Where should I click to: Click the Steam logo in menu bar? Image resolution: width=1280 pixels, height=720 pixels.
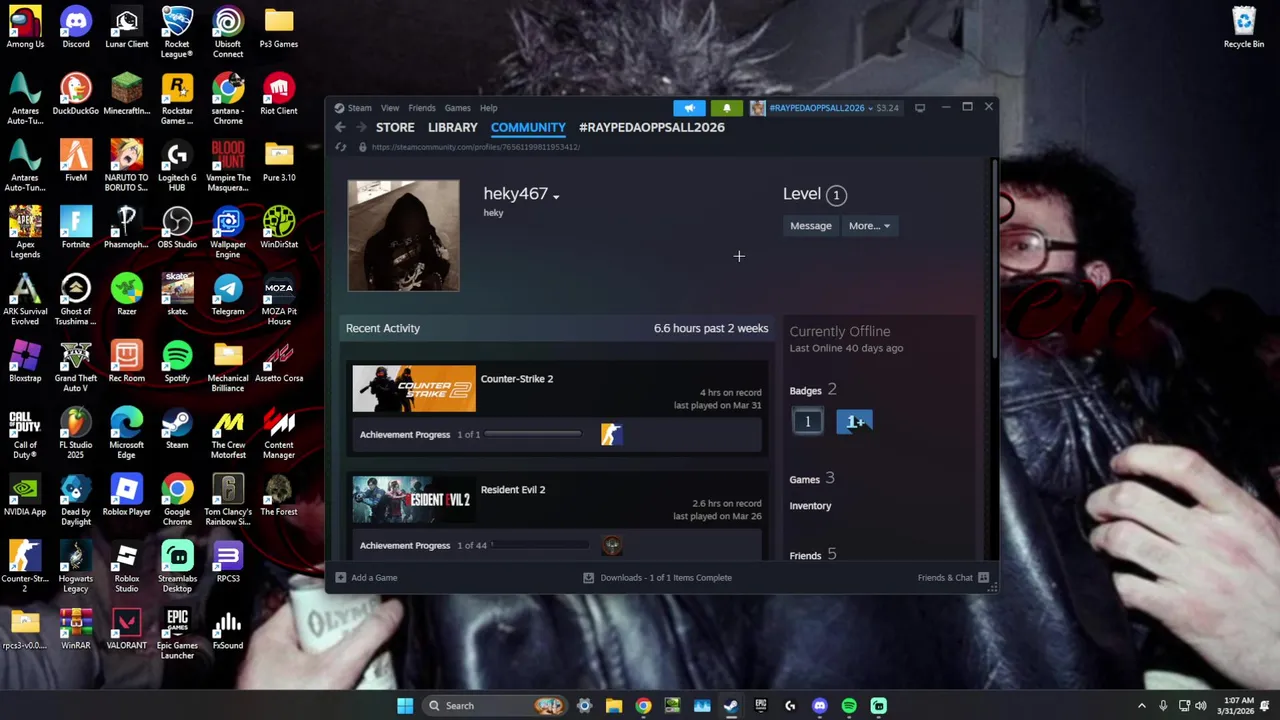click(x=339, y=108)
